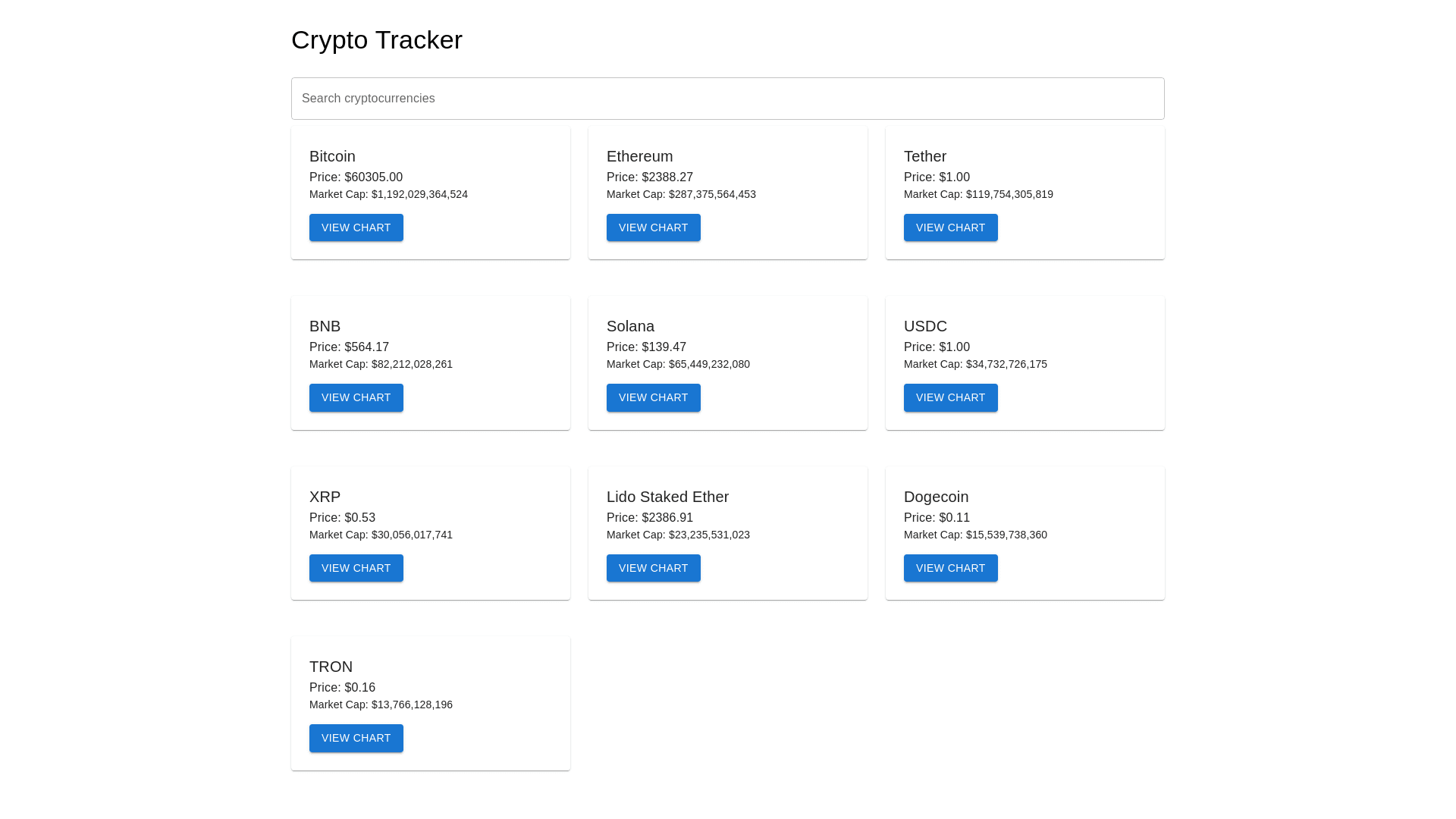Select the Ethereum card heading
The image size is (1456, 819).
point(639,156)
